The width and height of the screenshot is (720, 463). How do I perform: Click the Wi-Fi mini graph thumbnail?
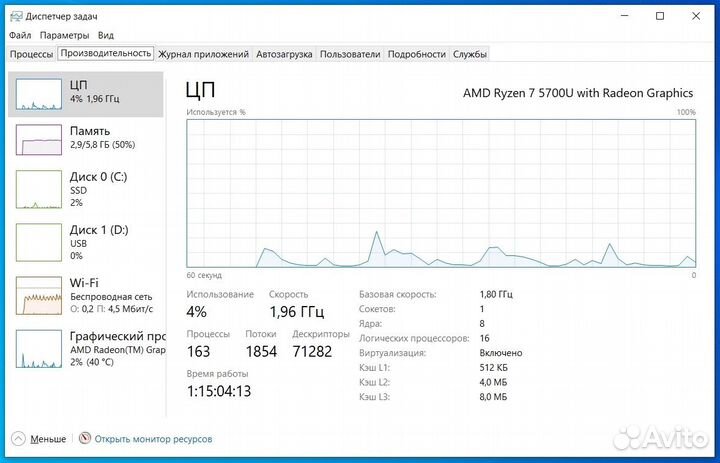39,295
